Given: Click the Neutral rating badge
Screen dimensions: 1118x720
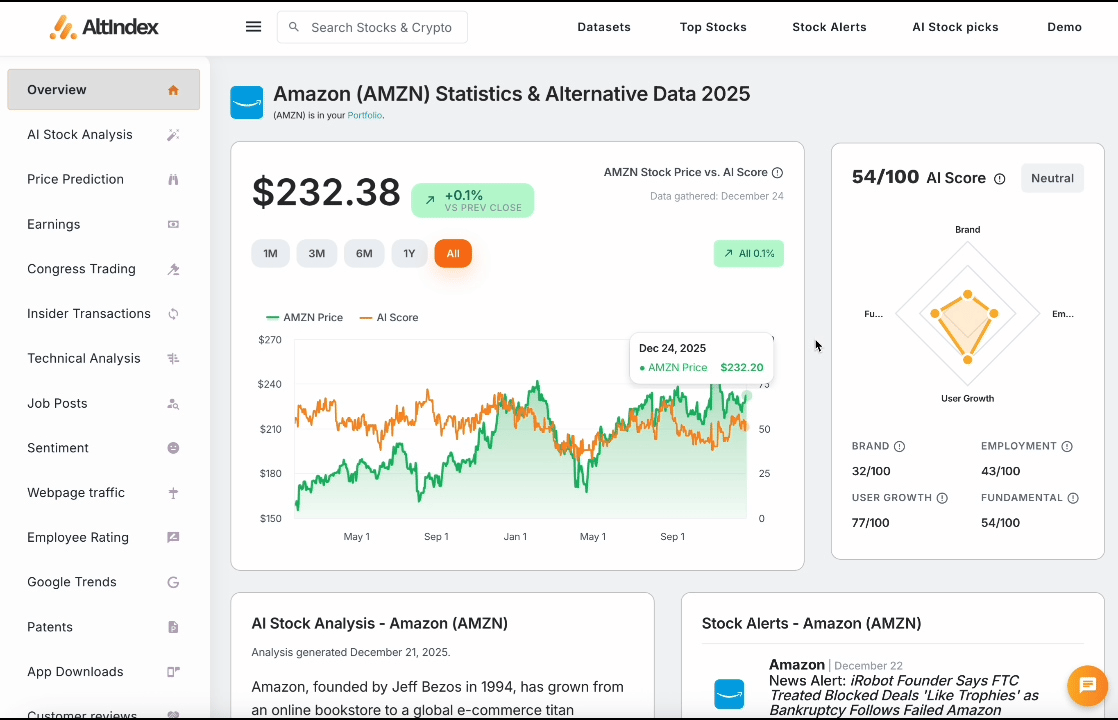Looking at the screenshot, I should (x=1052, y=178).
